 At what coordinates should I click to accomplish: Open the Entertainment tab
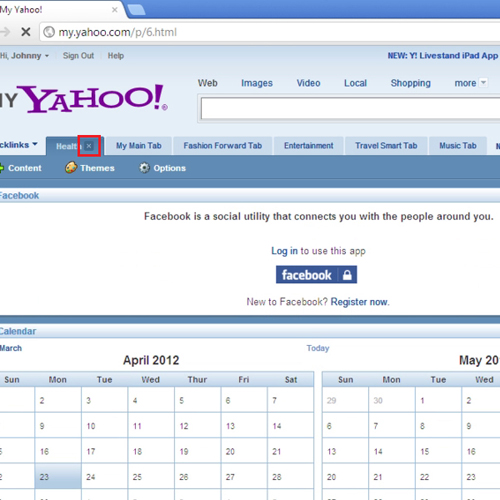tap(309, 146)
